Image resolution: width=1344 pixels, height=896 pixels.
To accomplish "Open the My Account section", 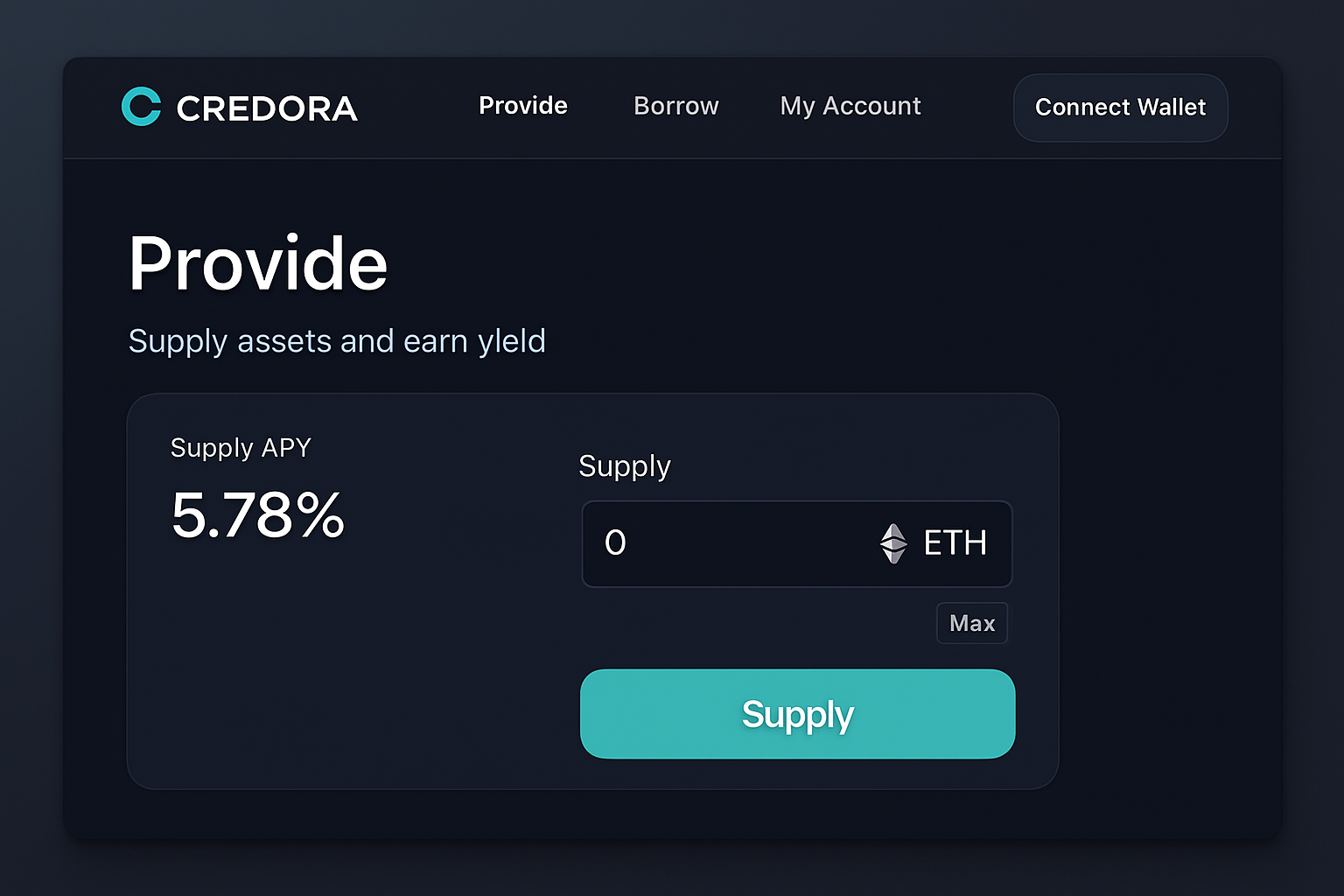I will 850,107.
